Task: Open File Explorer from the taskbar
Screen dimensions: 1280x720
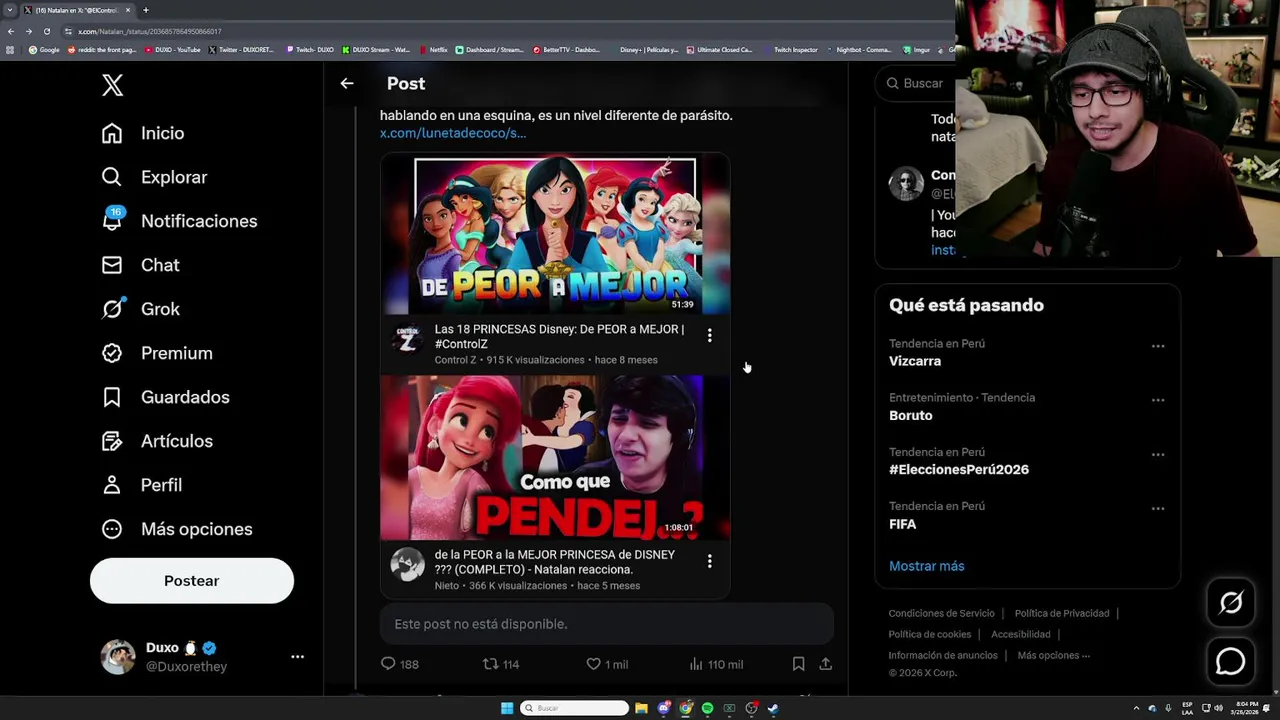Action: (x=641, y=708)
